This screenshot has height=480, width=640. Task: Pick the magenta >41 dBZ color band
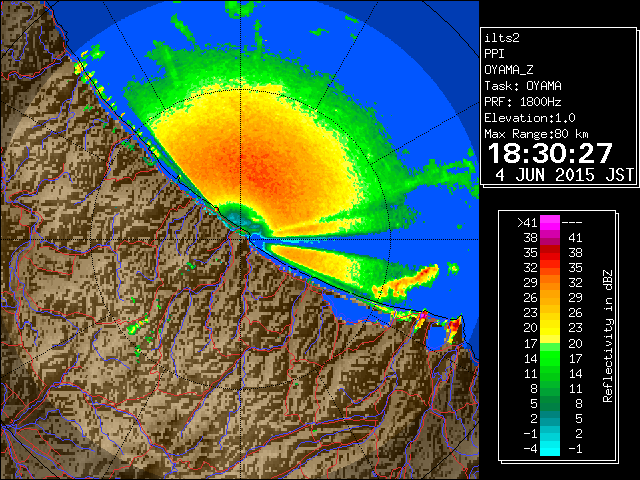[x=550, y=223]
